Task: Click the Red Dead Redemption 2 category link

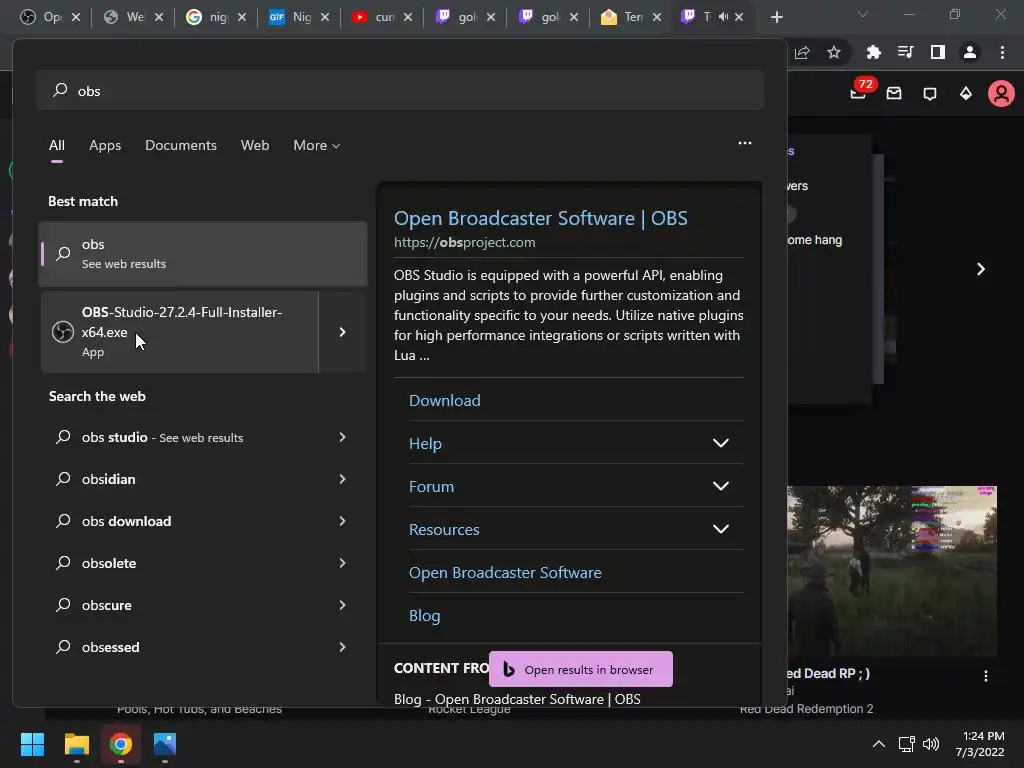Action: click(x=807, y=709)
